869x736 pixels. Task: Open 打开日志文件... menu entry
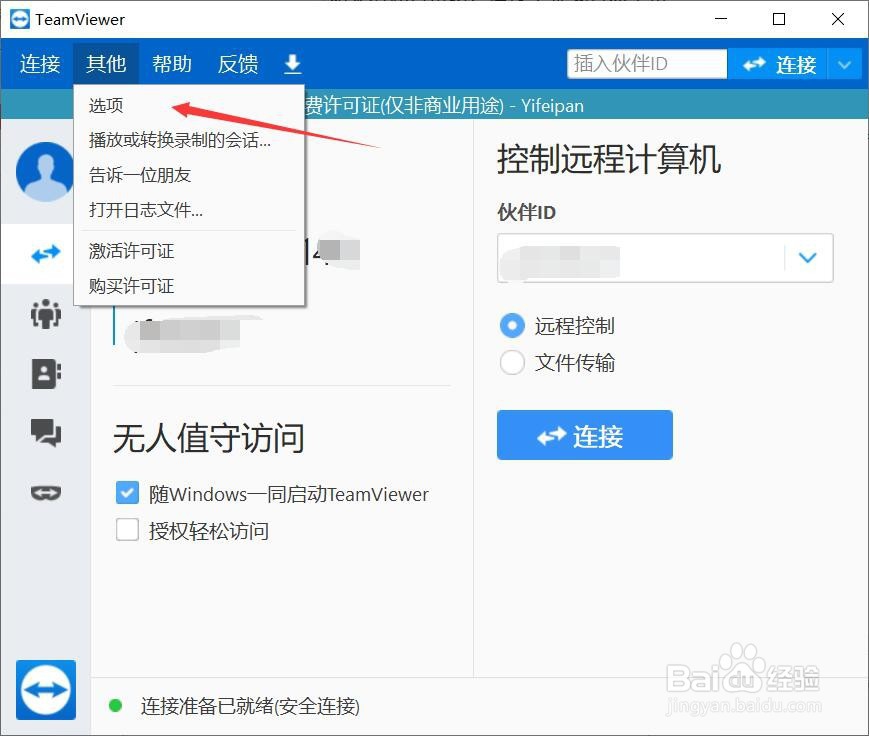pos(189,210)
